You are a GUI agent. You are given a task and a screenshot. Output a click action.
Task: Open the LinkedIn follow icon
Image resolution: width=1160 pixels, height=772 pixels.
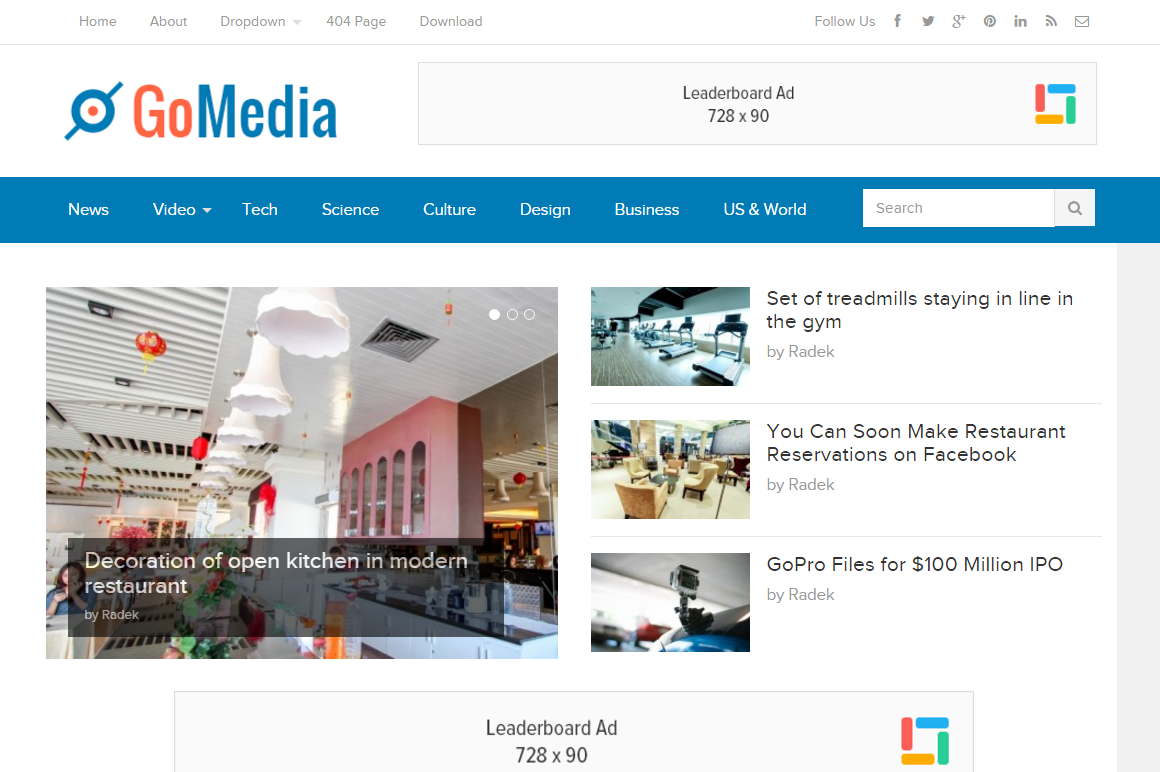click(x=1020, y=21)
